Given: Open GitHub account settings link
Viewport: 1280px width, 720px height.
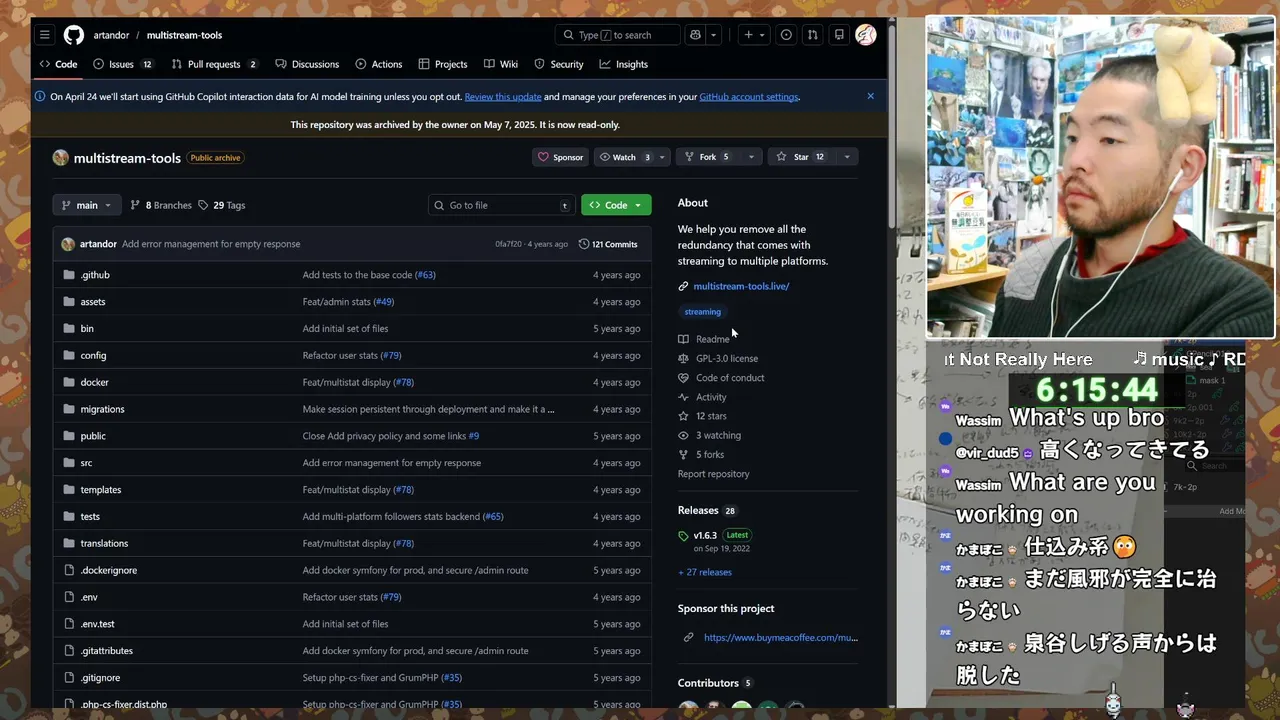Looking at the screenshot, I should click(748, 97).
